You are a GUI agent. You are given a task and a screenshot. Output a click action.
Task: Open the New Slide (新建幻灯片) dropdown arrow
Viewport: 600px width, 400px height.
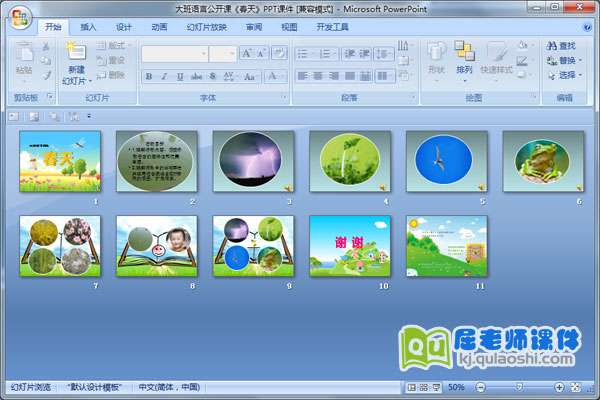point(91,81)
